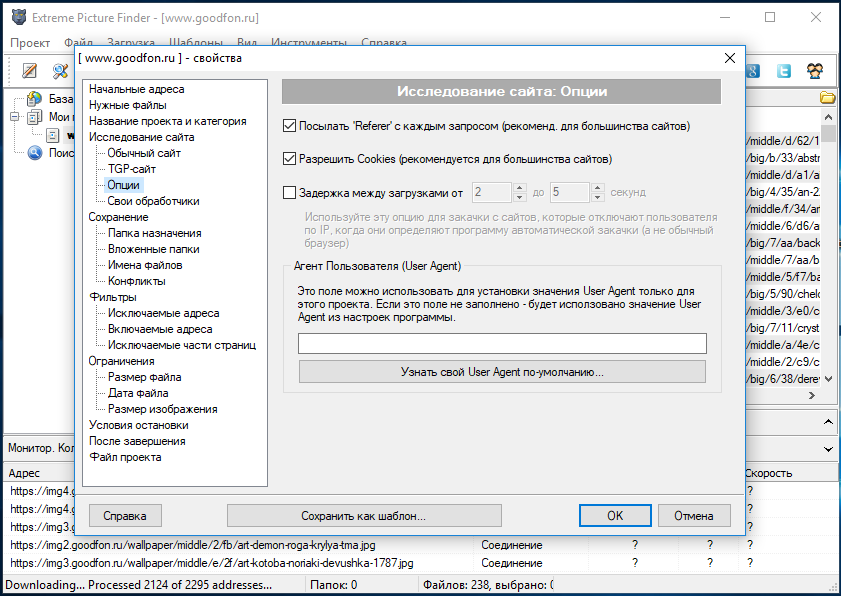The height and width of the screenshot is (596, 841).
Task: Toggle the Разрешить Cookies checkbox
Action: pyautogui.click(x=290, y=159)
